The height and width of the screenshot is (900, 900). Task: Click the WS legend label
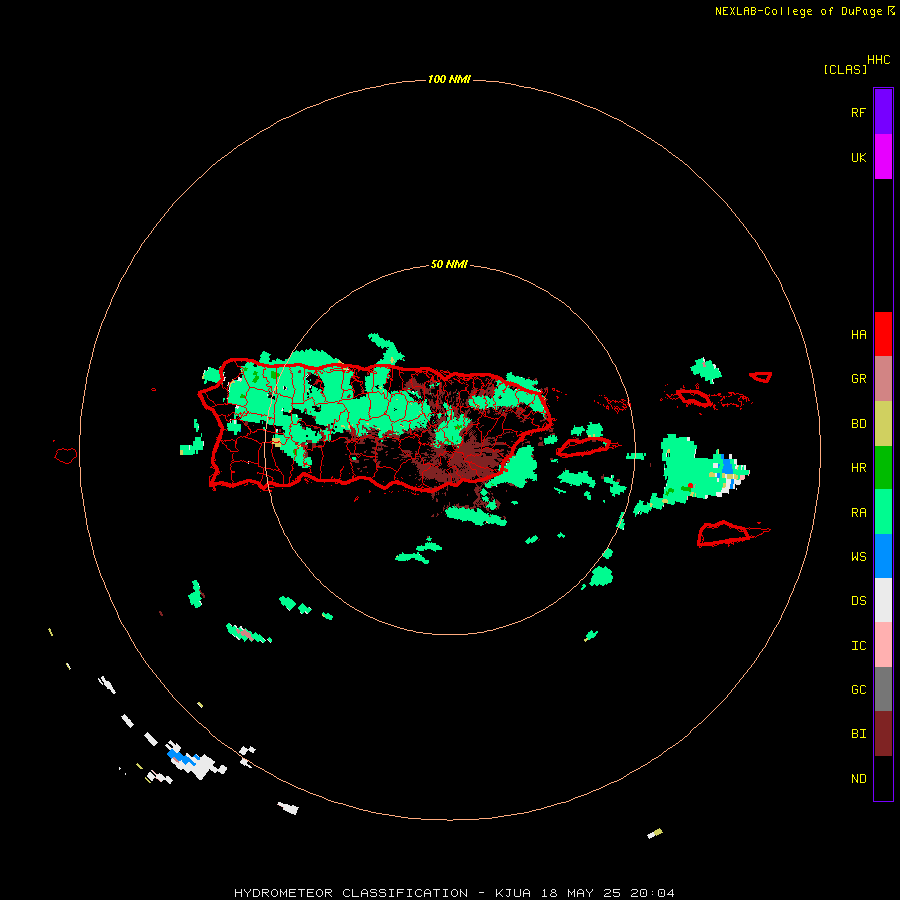[858, 556]
